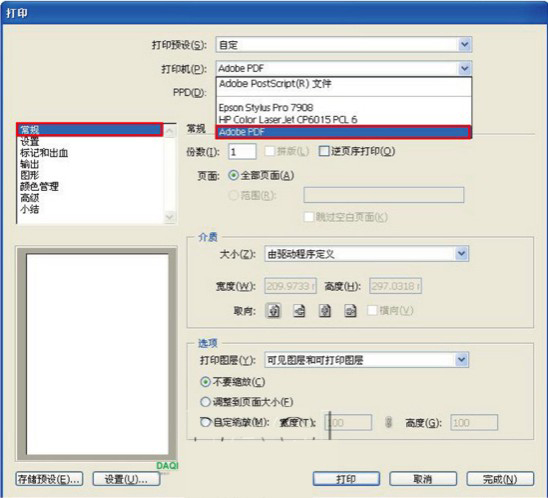Choose the 调整到页面大小 radio option
This screenshot has height=498, width=548.
coord(205,402)
